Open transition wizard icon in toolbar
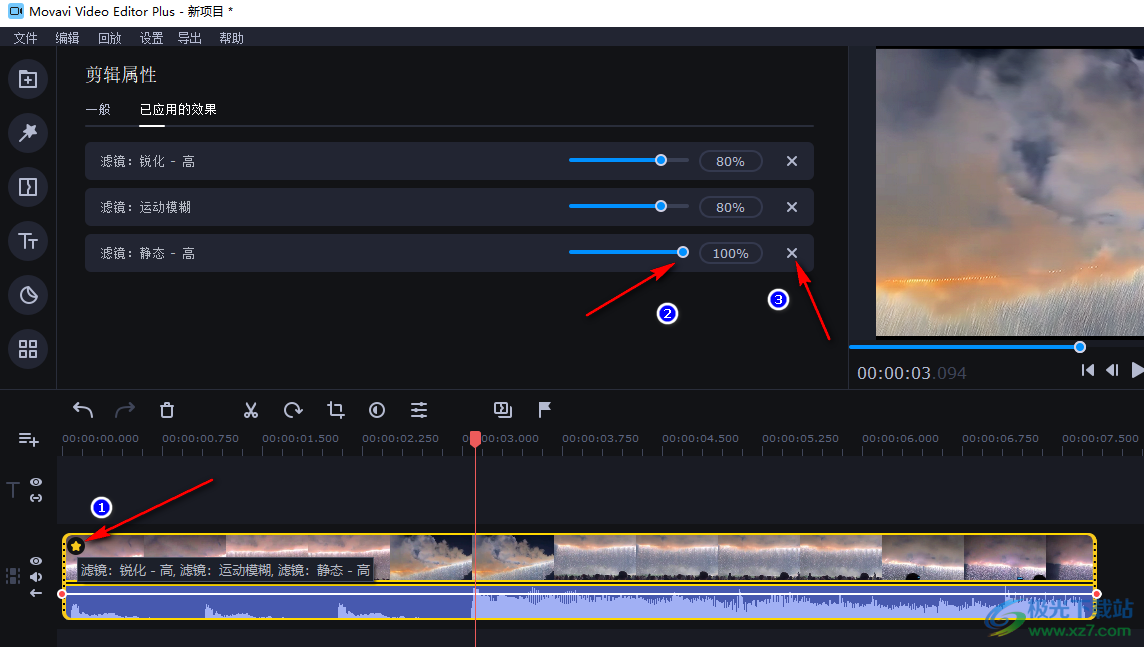This screenshot has height=647, width=1144. pos(503,410)
